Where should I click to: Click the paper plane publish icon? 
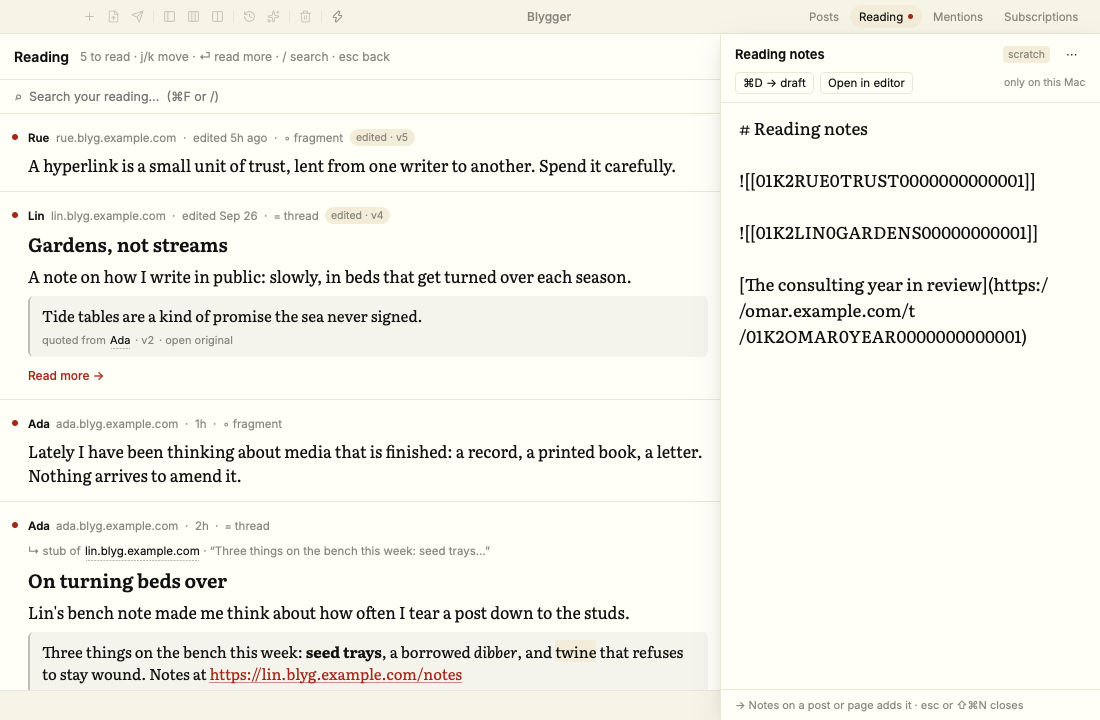click(138, 17)
